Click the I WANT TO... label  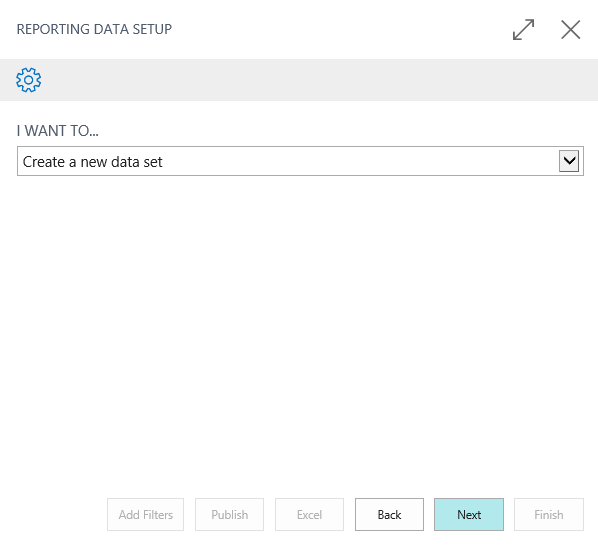[x=58, y=131]
